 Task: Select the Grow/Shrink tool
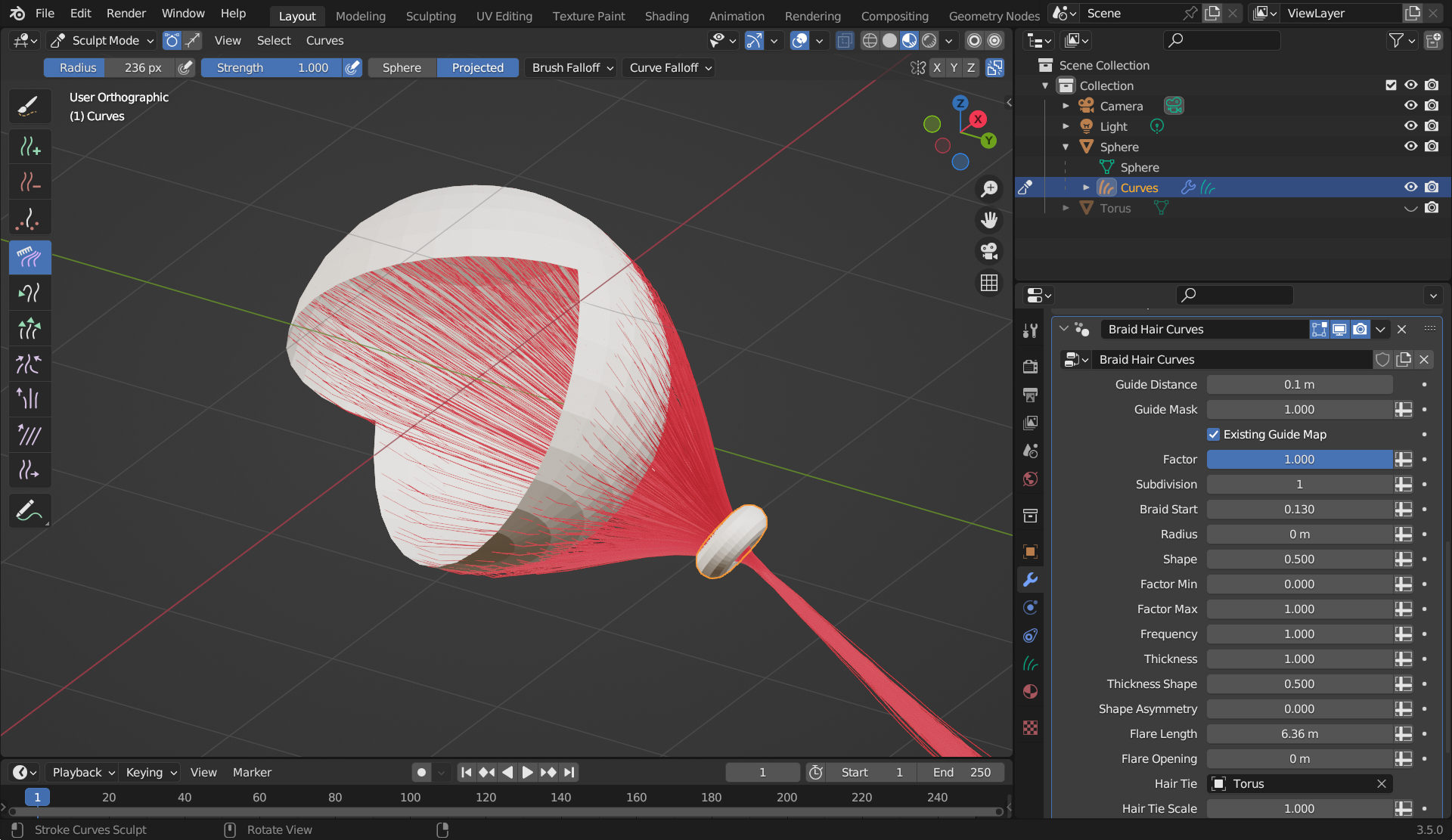click(x=29, y=329)
